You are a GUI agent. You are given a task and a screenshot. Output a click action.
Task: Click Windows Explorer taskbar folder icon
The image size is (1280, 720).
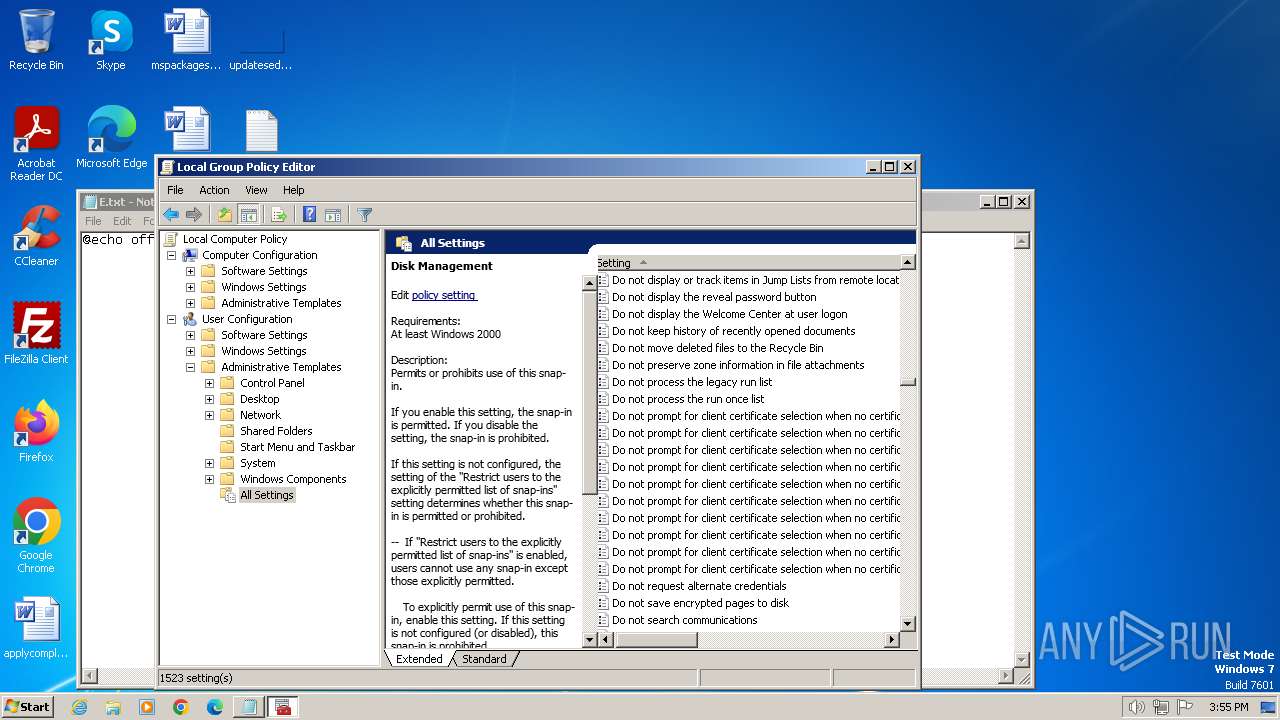click(113, 707)
